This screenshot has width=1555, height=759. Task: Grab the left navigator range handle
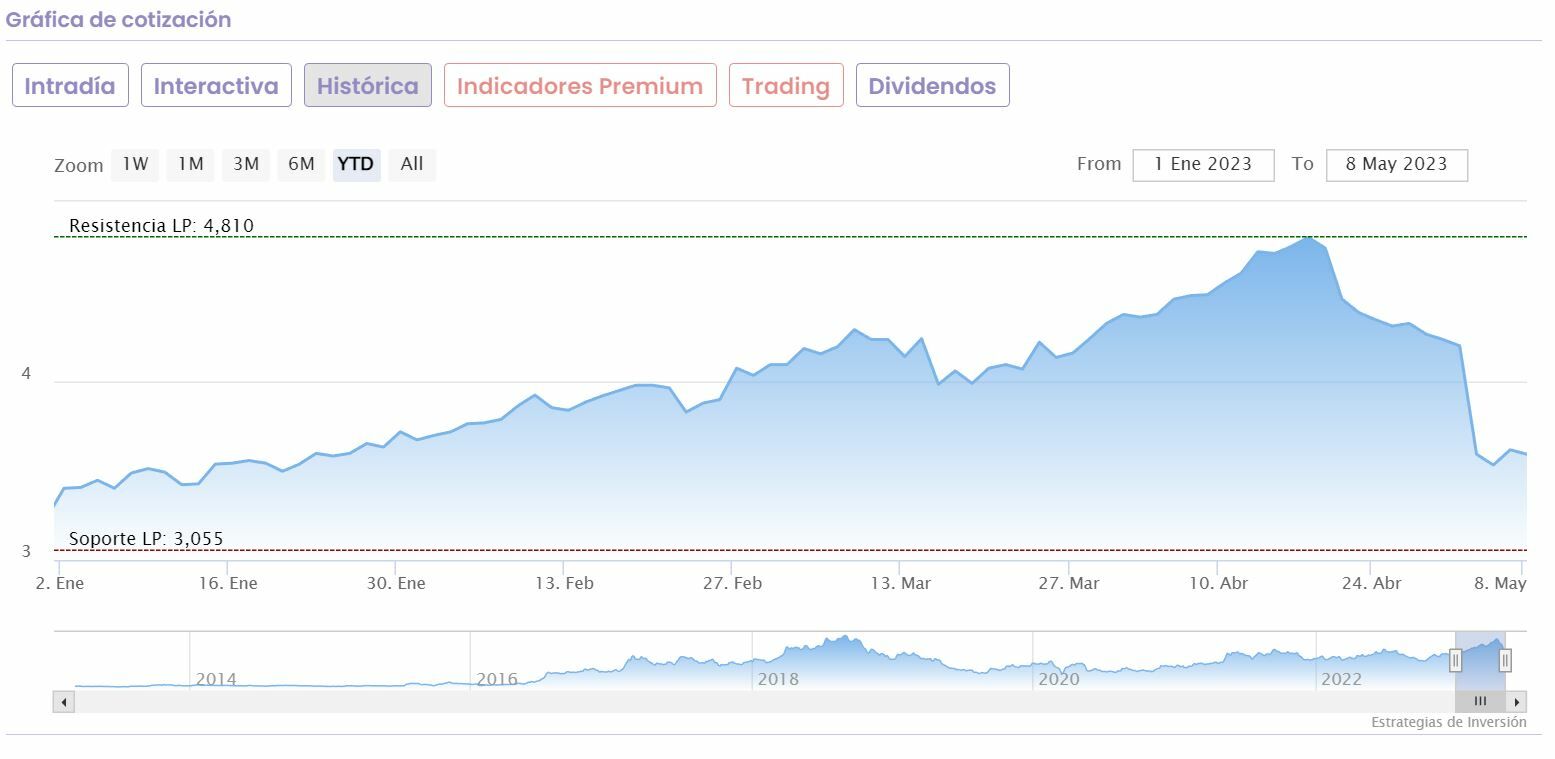pyautogui.click(x=1456, y=660)
